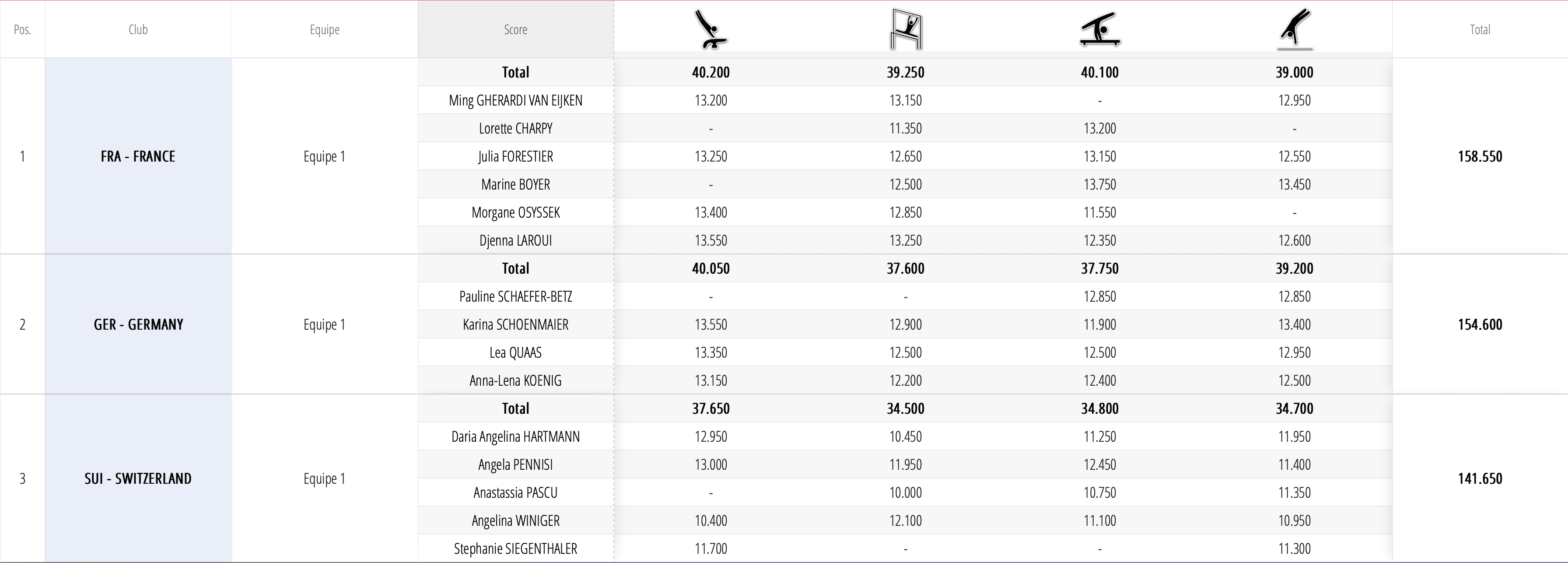Click the uneven bars apparatus icon

(x=905, y=29)
